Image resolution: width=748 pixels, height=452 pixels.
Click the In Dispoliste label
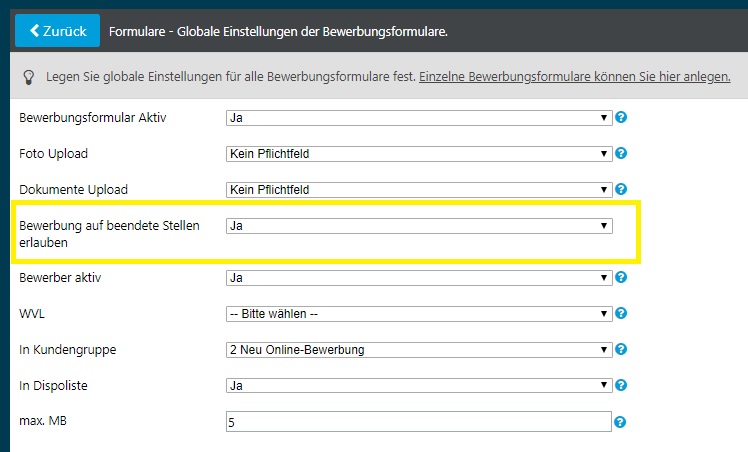[53, 385]
